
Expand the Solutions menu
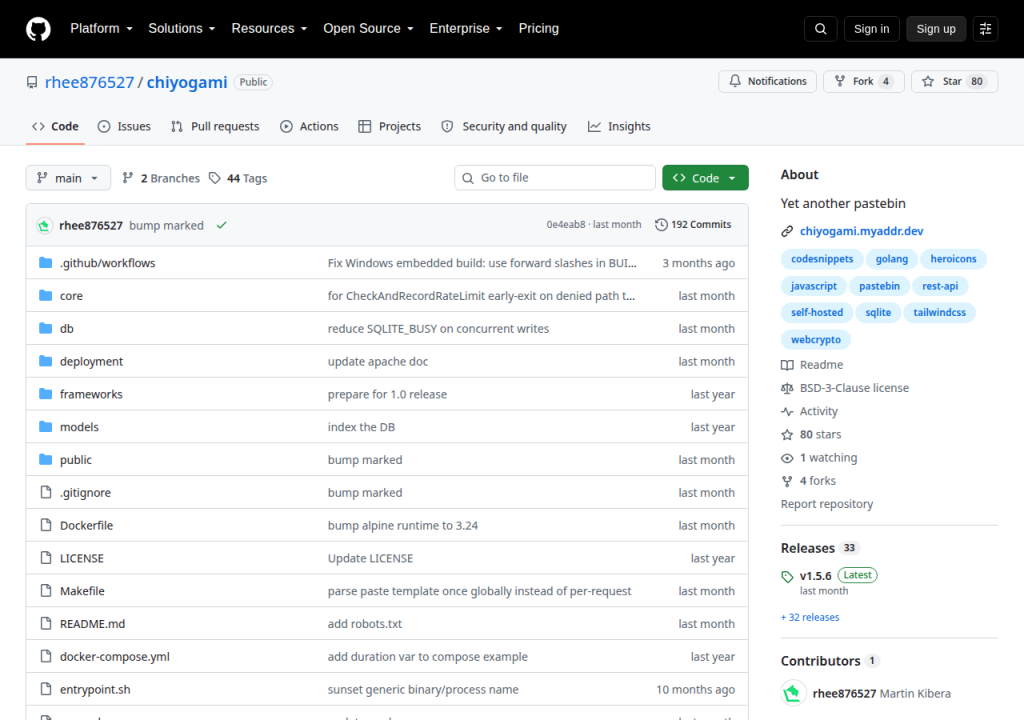(182, 29)
